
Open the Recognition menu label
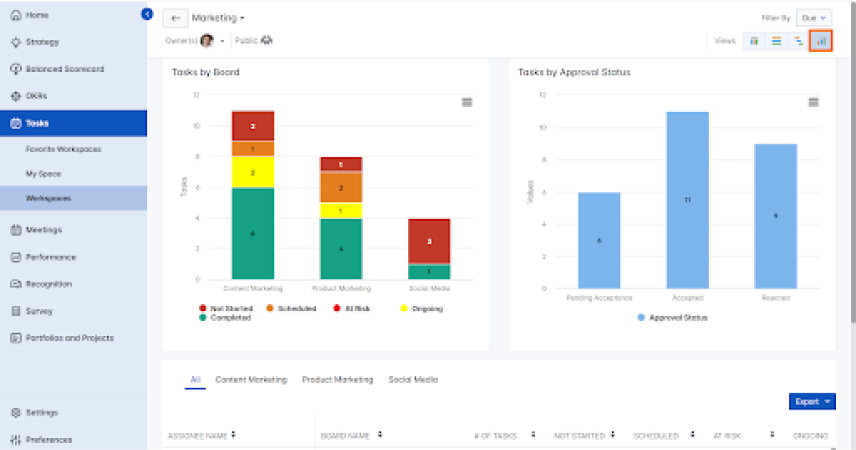click(x=49, y=284)
